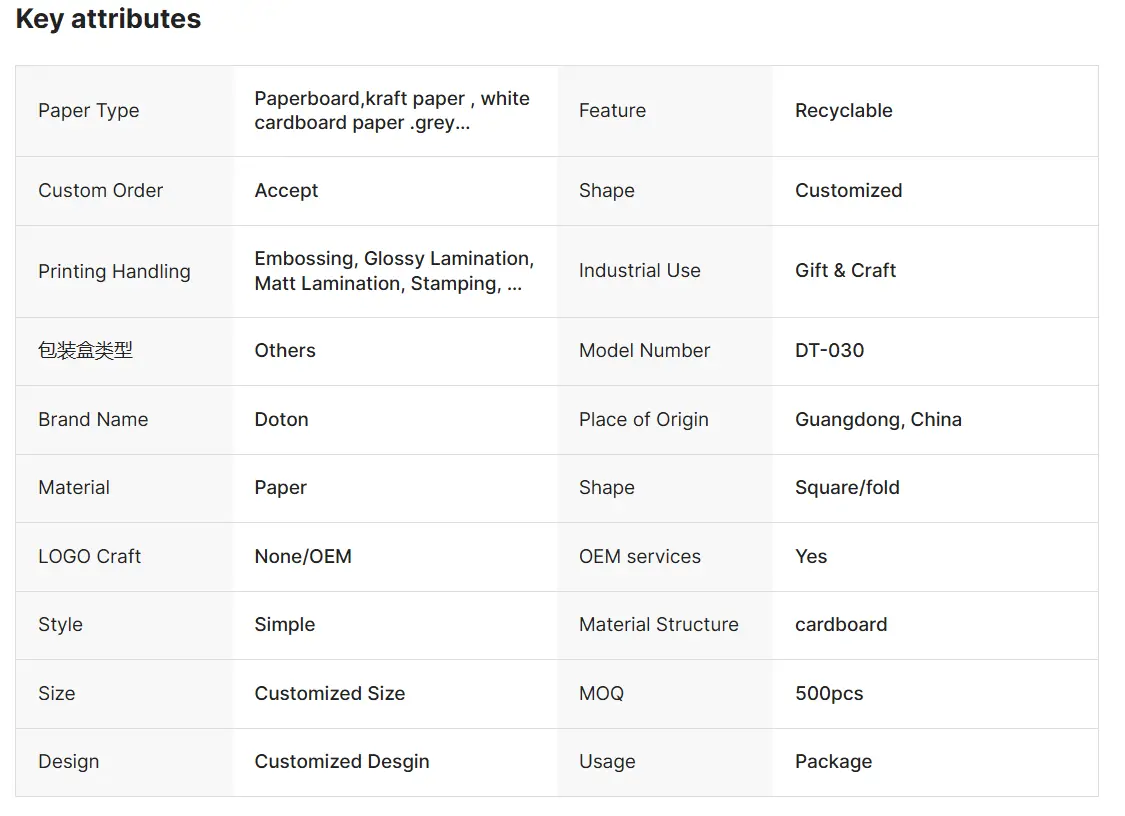1125x816 pixels.
Task: Select the truncated Paper Type value text
Action: [x=392, y=111]
